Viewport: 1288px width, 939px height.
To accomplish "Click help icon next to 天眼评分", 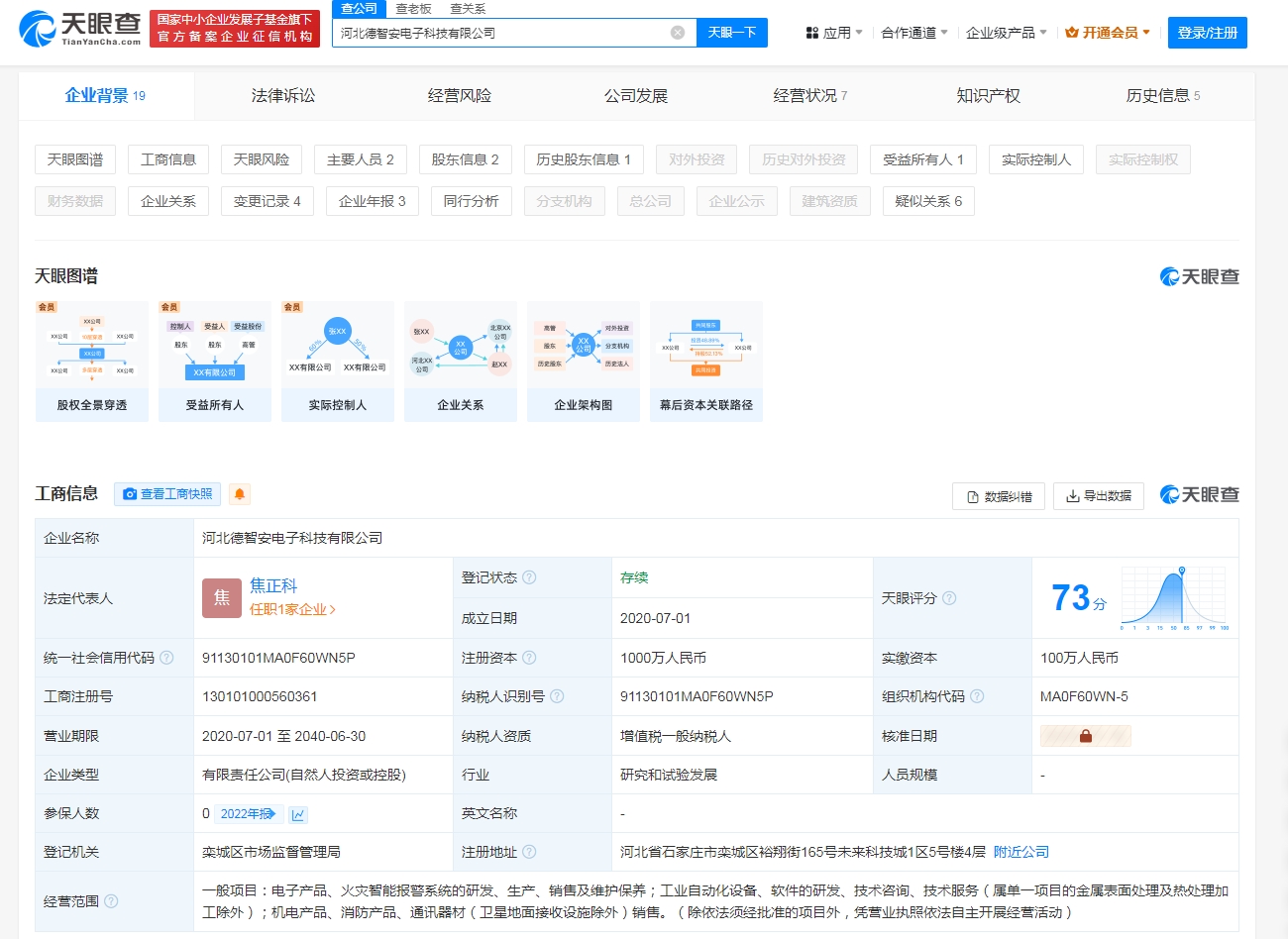I will coord(949,598).
